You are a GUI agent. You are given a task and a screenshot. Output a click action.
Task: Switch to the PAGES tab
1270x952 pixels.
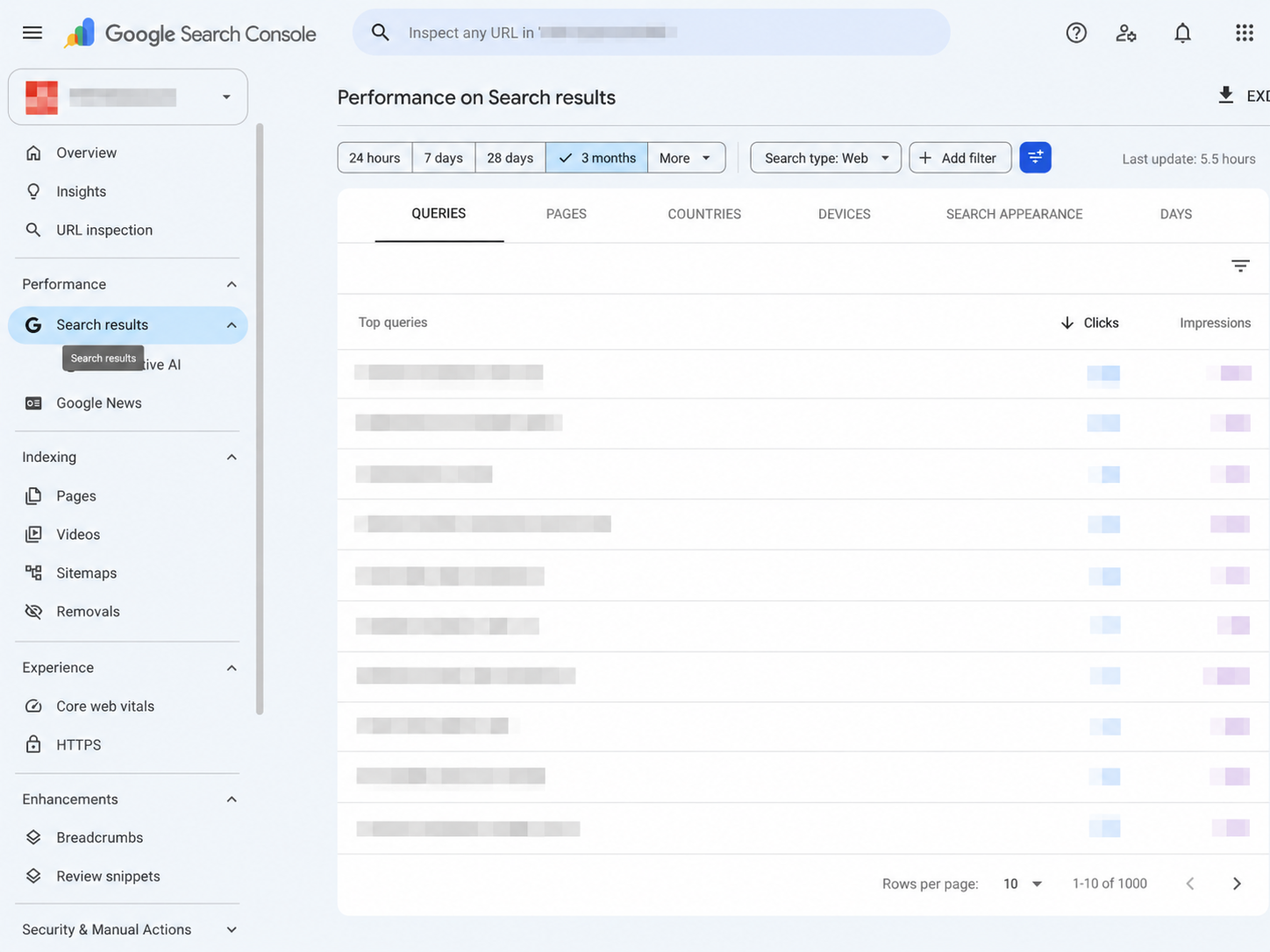567,214
